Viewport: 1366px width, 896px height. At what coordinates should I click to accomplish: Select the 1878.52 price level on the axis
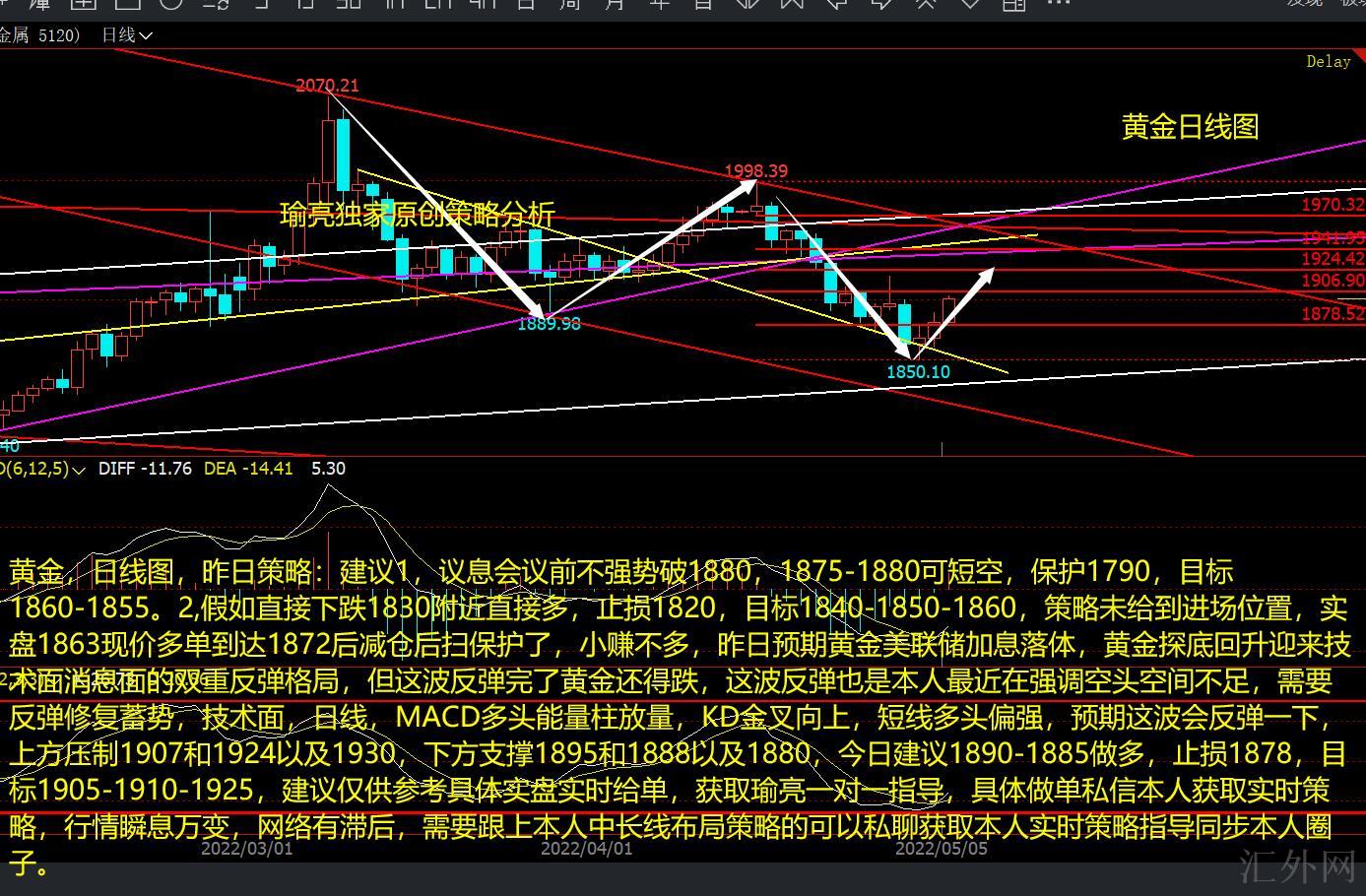click(1333, 314)
